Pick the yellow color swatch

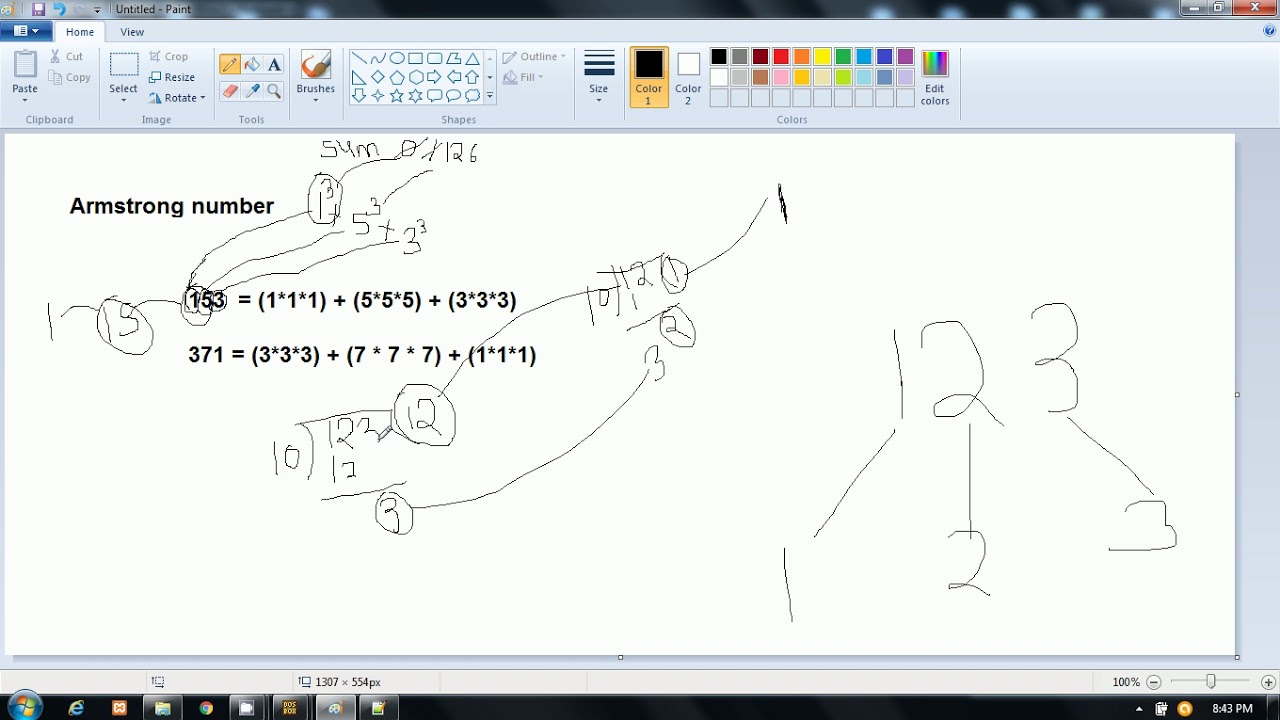tap(822, 57)
